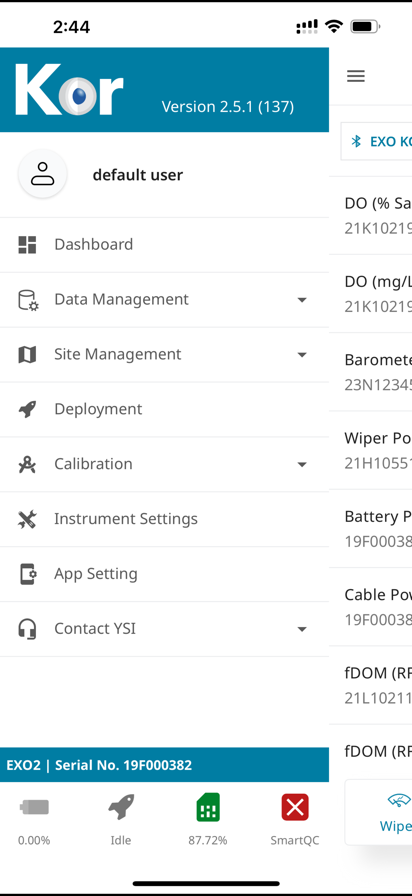Go to Deployment

pos(165,409)
